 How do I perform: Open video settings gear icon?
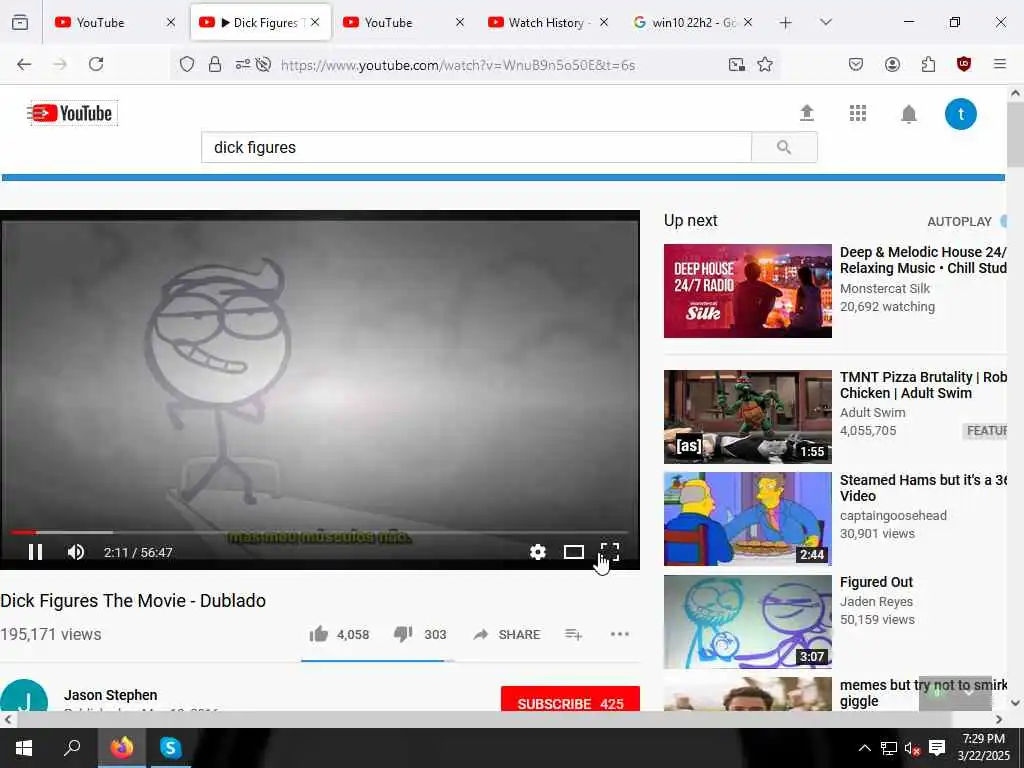coord(537,552)
